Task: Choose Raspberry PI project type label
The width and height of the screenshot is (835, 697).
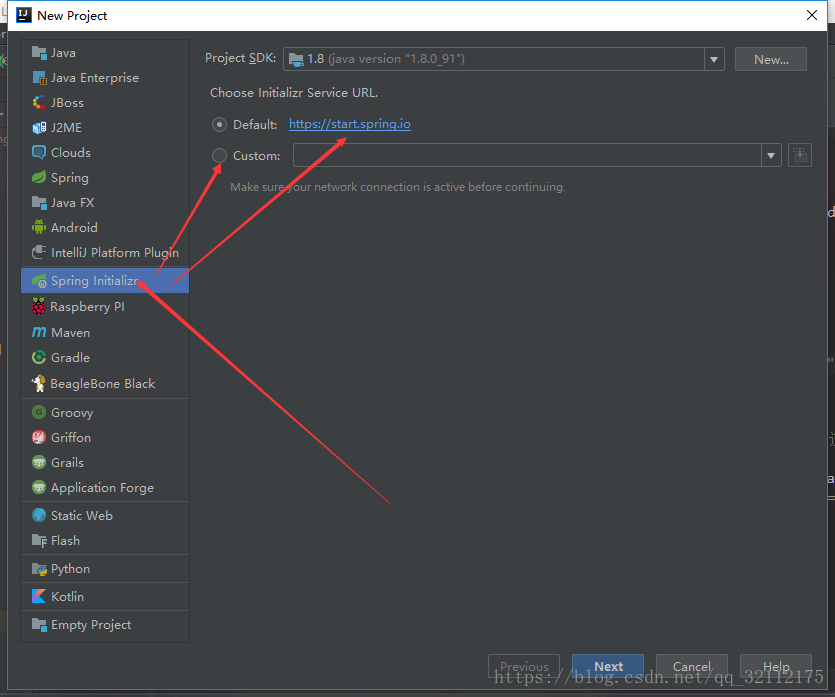Action: (87, 307)
